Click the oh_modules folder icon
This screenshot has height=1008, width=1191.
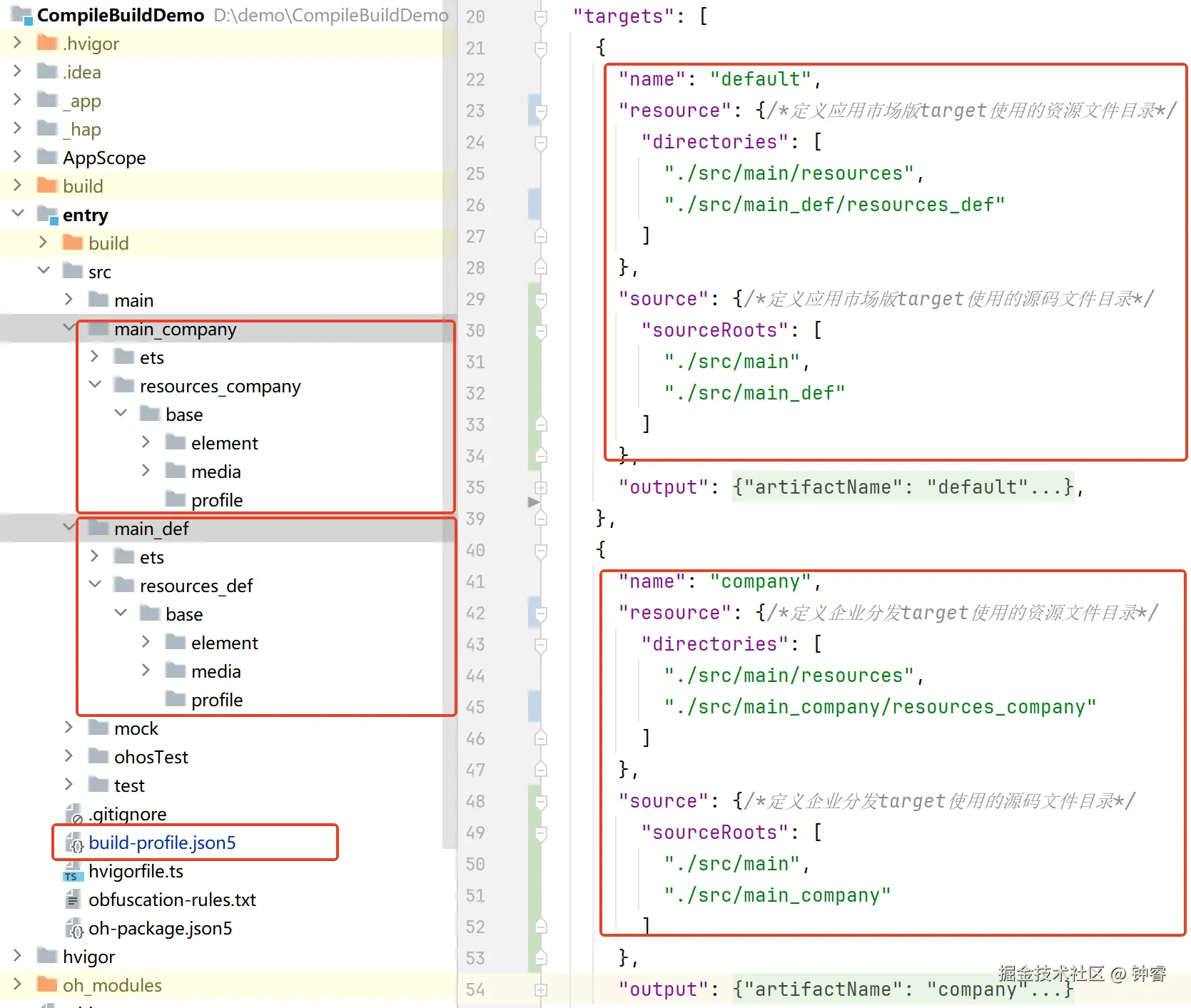[47, 984]
